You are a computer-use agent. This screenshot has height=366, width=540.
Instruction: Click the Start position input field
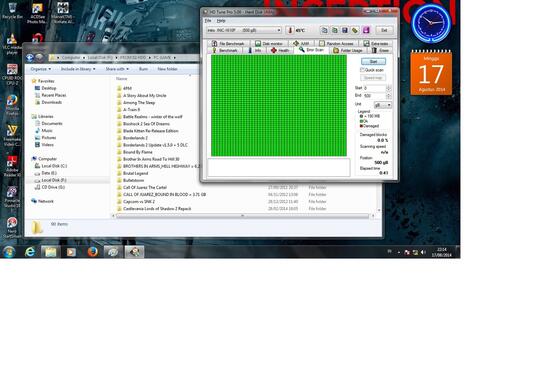tap(374, 88)
